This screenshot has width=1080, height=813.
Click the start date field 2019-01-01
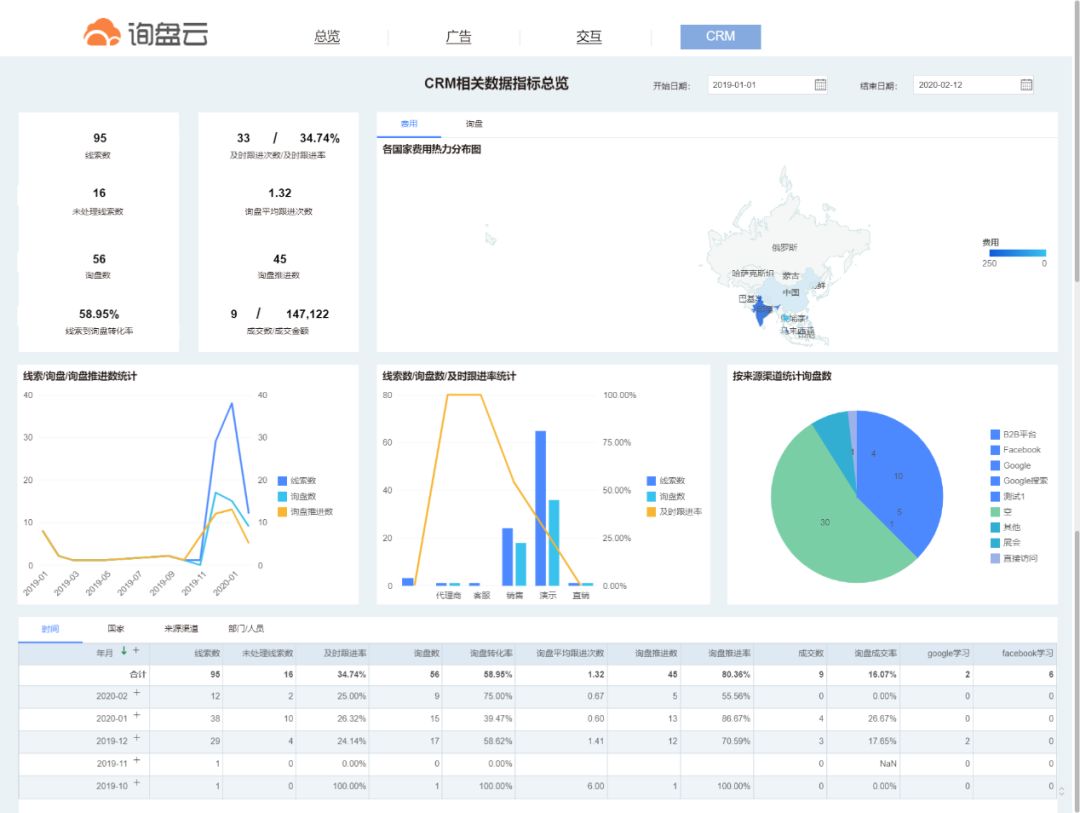coord(769,85)
